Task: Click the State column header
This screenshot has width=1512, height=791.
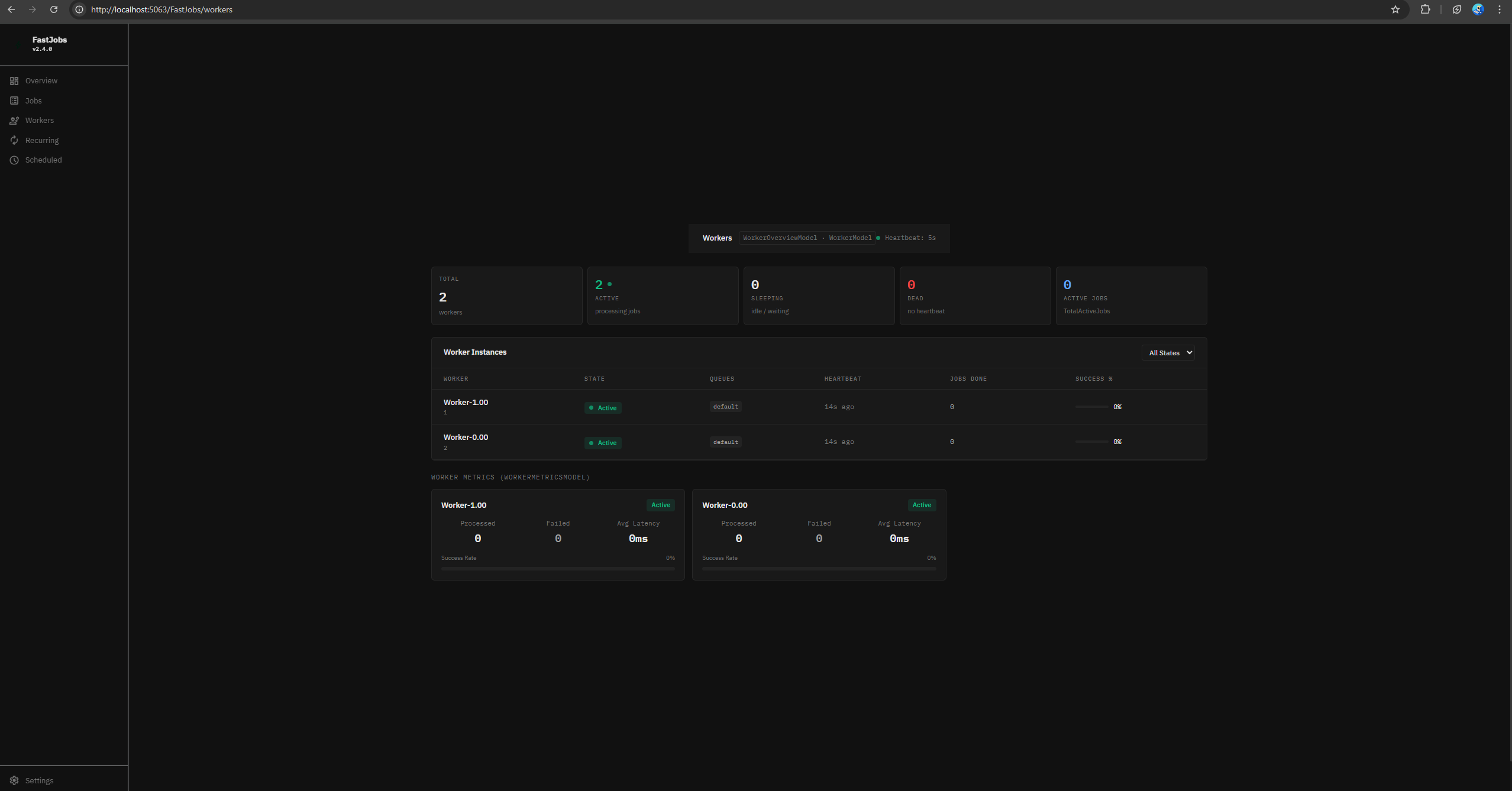Action: pyautogui.click(x=595, y=379)
